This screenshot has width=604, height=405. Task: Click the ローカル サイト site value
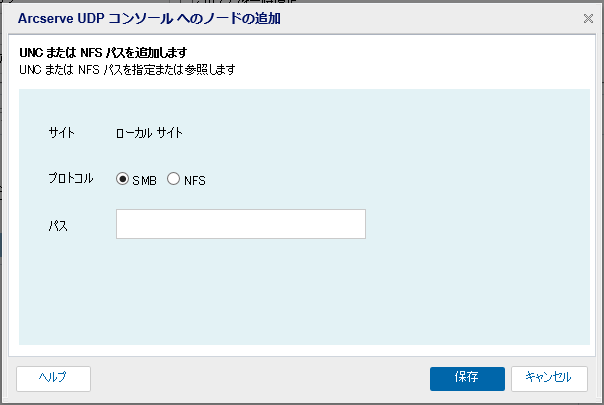(x=149, y=133)
